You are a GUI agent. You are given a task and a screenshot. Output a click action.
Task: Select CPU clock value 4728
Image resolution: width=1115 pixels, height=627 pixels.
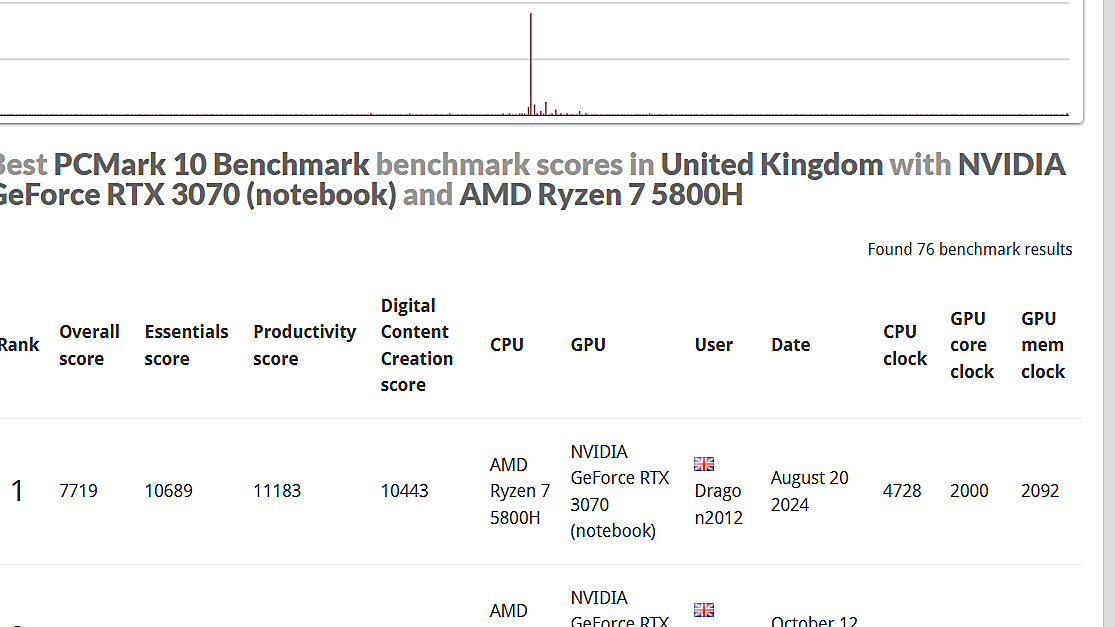click(x=902, y=491)
